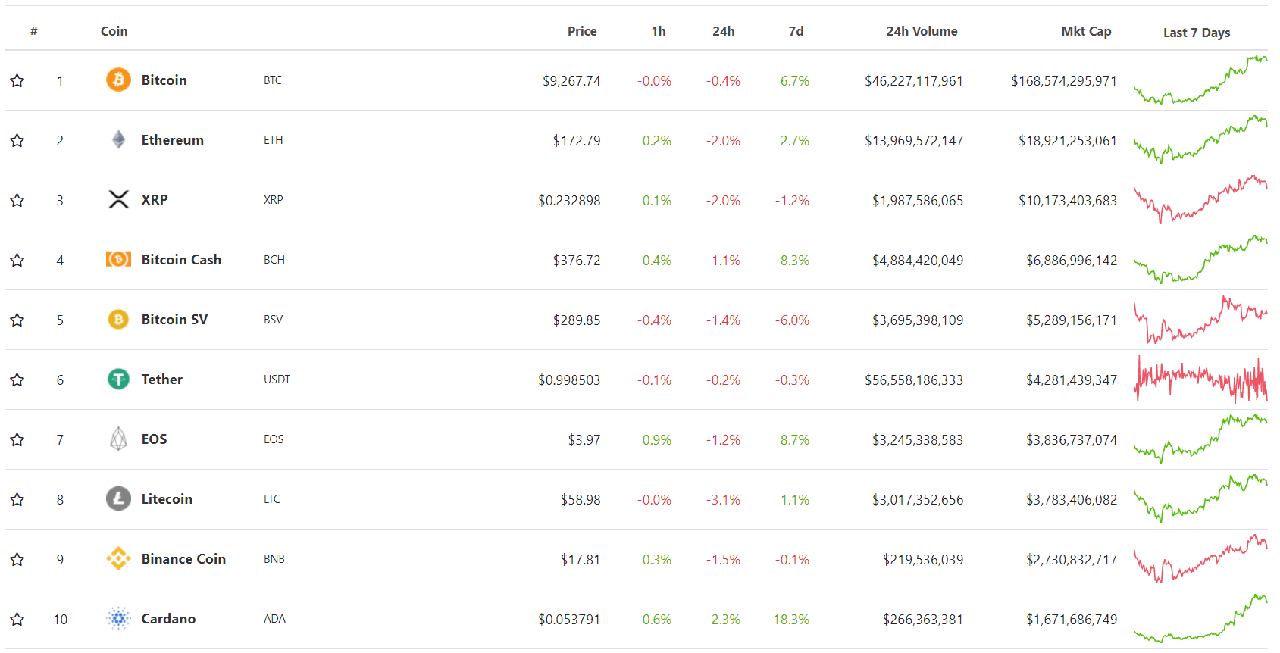Open the Binance Coin name link
This screenshot has width=1280, height=653.
click(183, 559)
